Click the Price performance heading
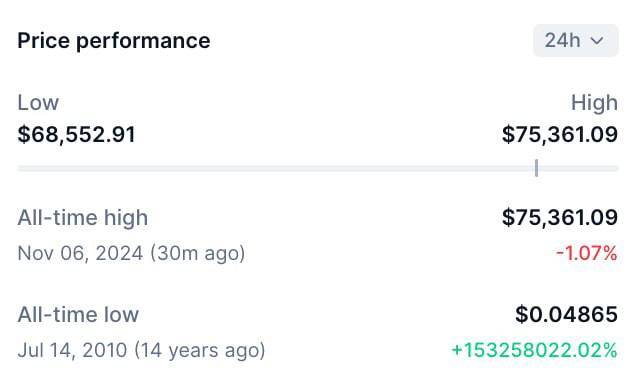The height and width of the screenshot is (390, 642). 114,41
